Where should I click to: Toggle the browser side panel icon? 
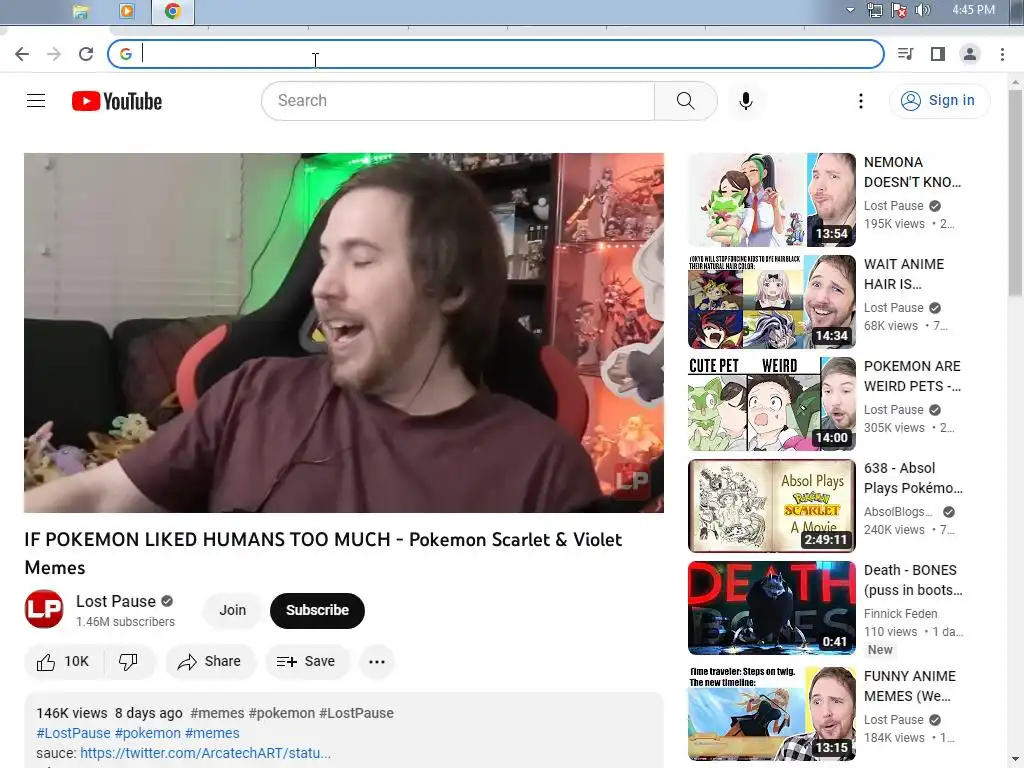click(938, 54)
